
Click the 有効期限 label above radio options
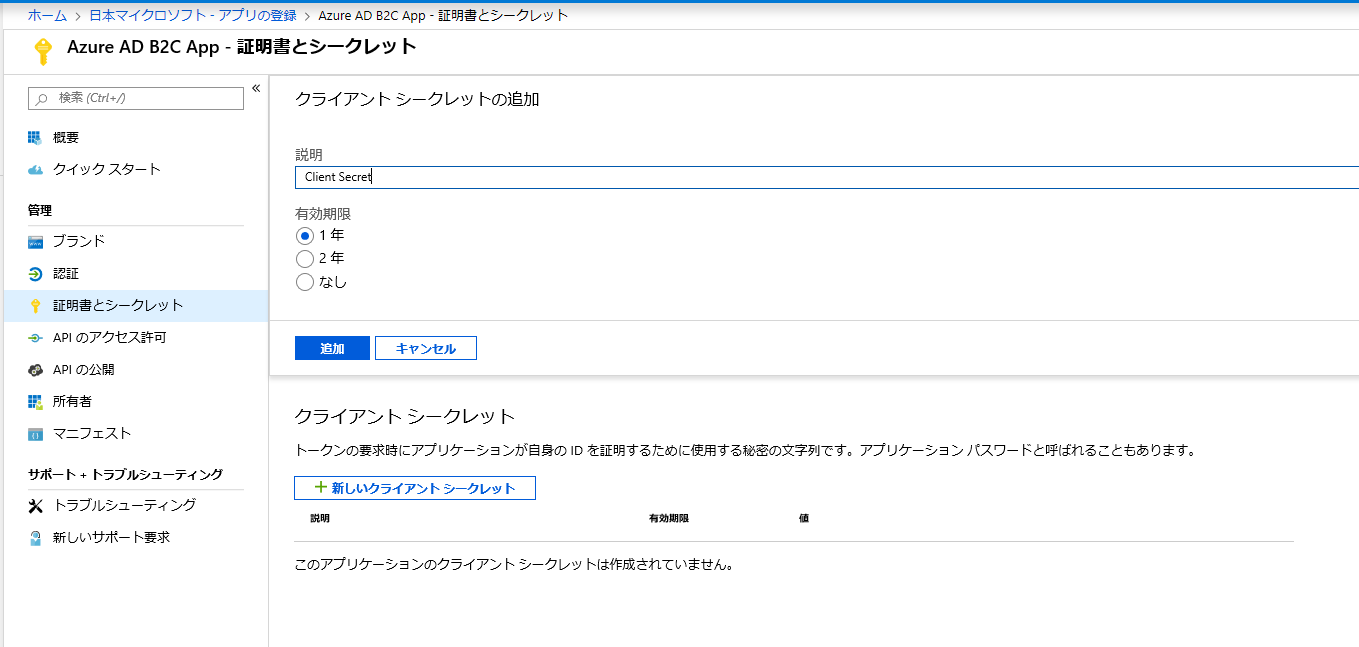pyautogui.click(x=323, y=214)
